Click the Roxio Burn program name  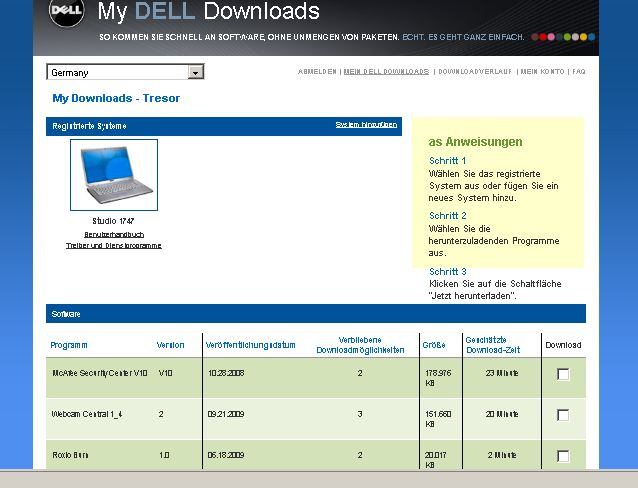[70, 455]
